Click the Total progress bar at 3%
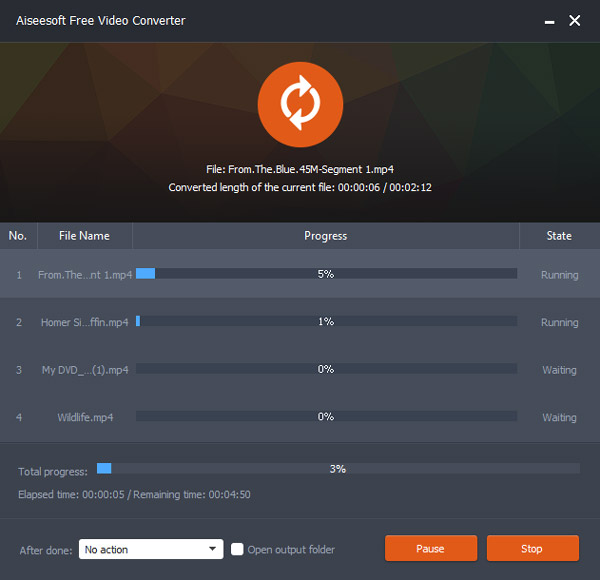 [x=338, y=468]
